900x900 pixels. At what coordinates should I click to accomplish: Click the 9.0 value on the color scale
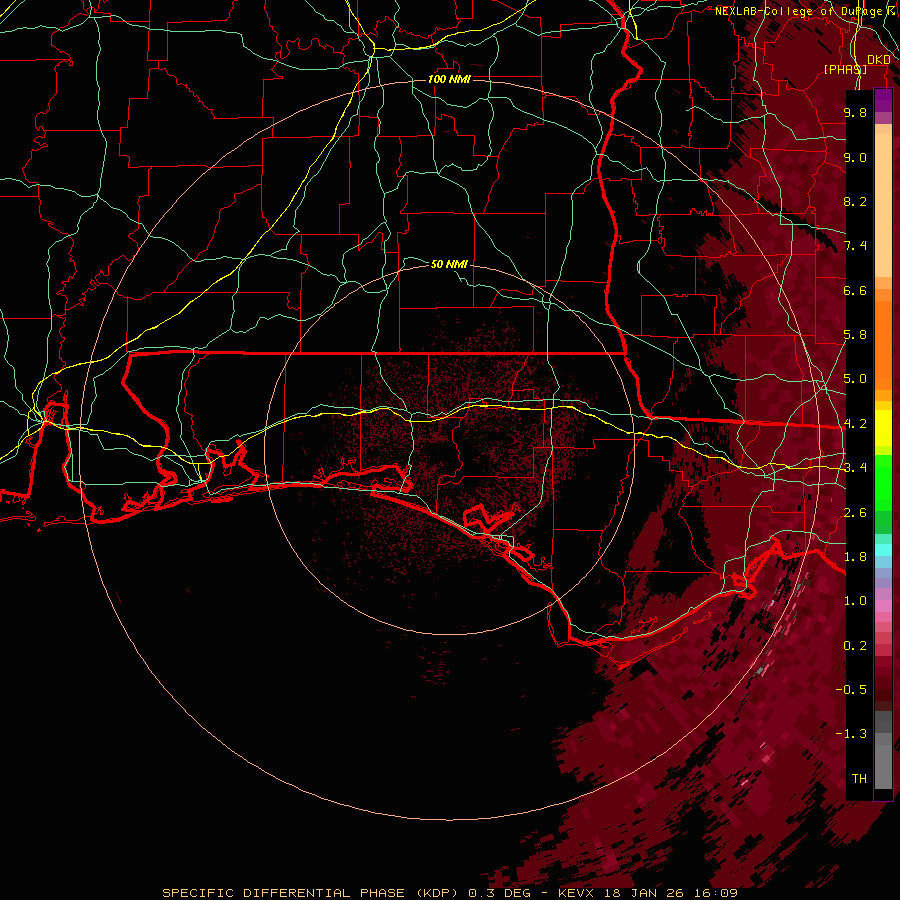pyautogui.click(x=855, y=157)
